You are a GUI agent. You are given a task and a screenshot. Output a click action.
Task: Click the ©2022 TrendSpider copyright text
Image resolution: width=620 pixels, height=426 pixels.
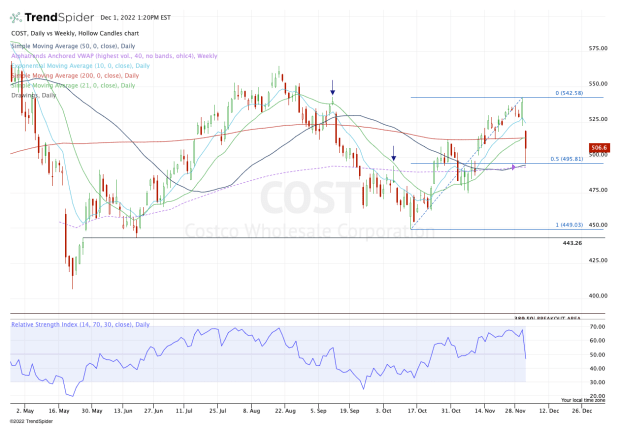[31, 421]
